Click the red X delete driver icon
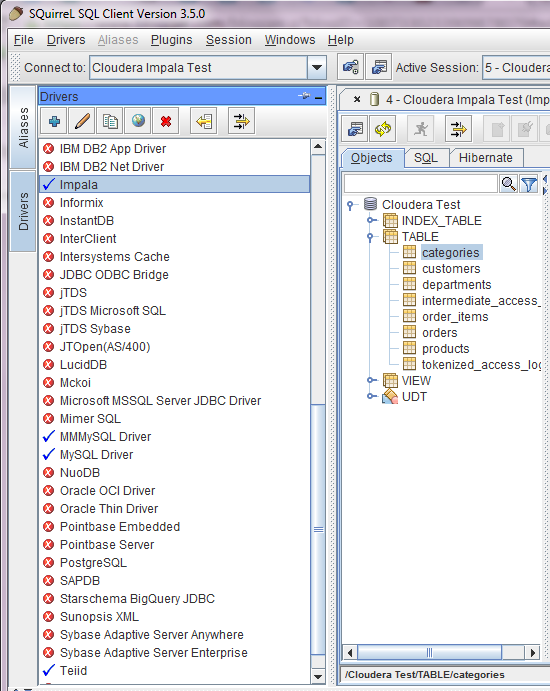550x691 pixels. tap(166, 121)
